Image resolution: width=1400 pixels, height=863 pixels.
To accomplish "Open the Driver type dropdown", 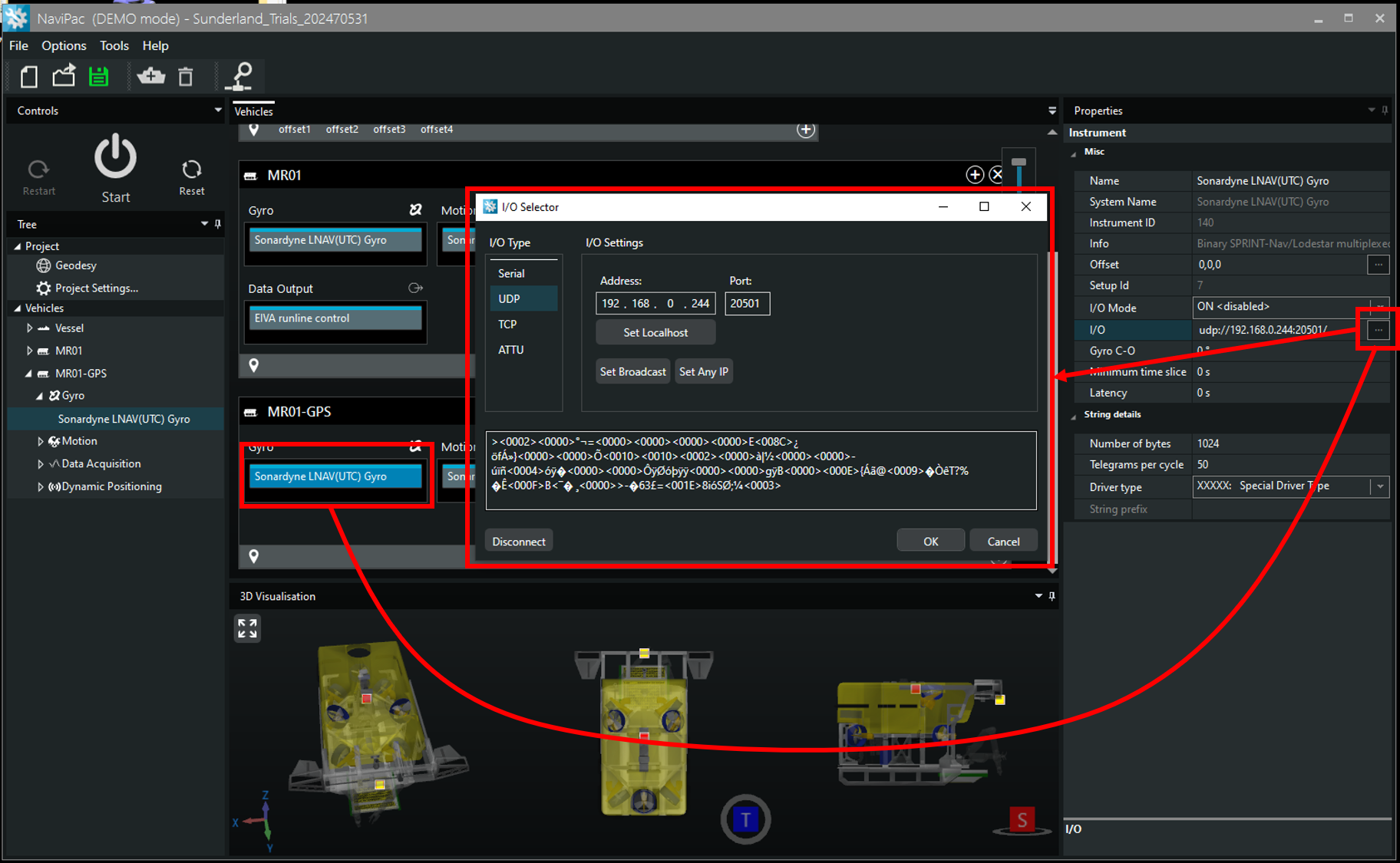I will (x=1380, y=486).
